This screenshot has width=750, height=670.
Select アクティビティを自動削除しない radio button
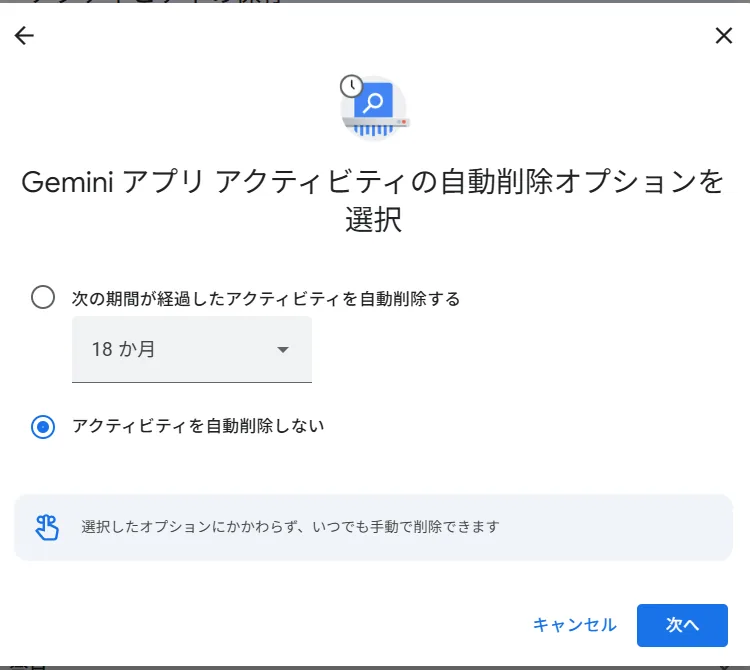pos(43,427)
